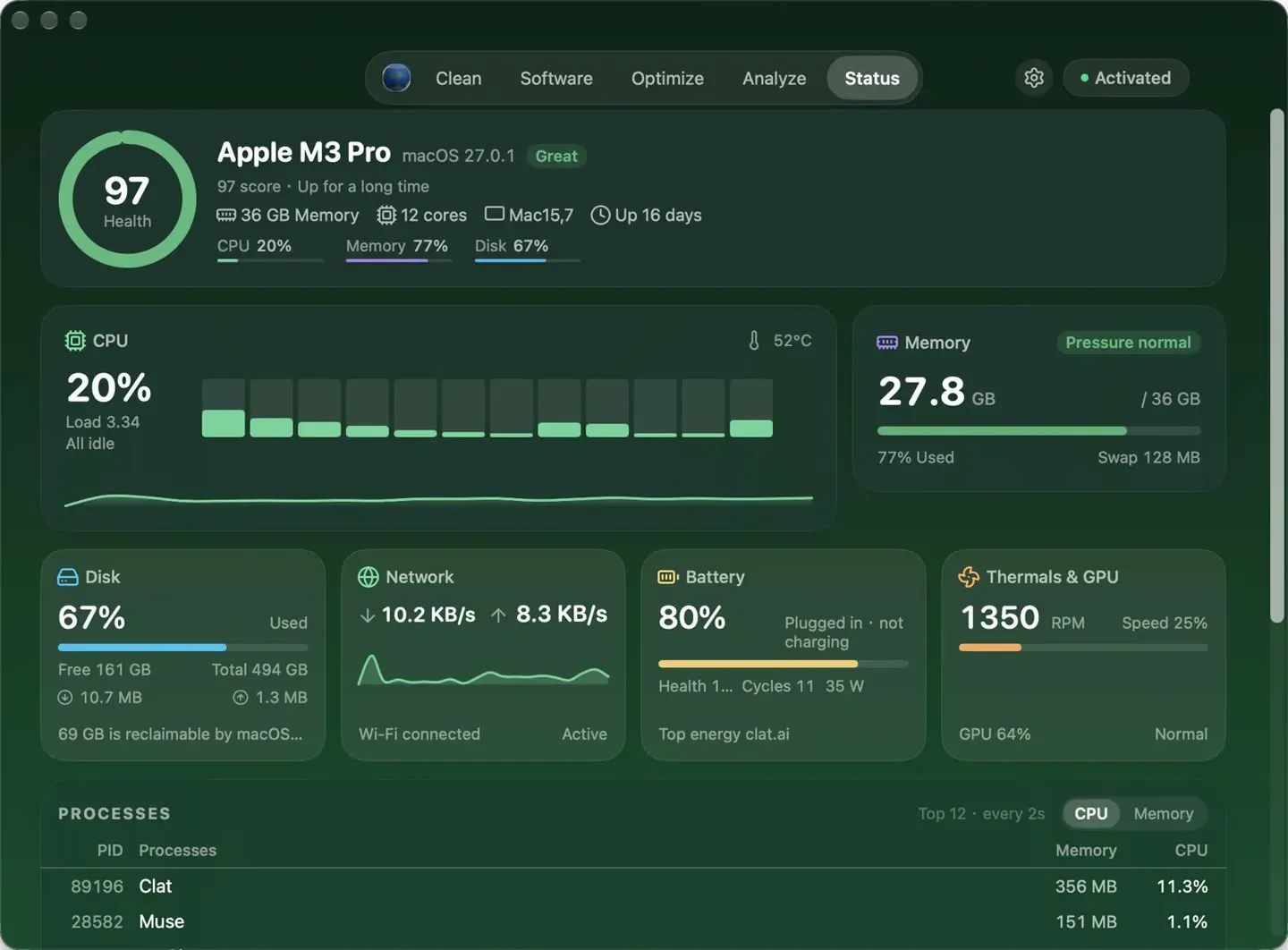This screenshot has height=950, width=1288.
Task: Click the CPU chip icon in CPU card
Action: pyautogui.click(x=75, y=341)
